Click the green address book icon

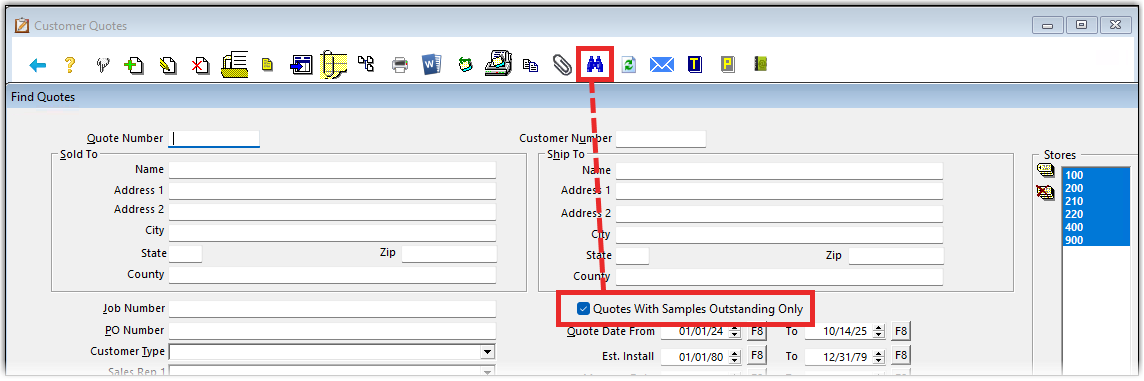point(760,64)
